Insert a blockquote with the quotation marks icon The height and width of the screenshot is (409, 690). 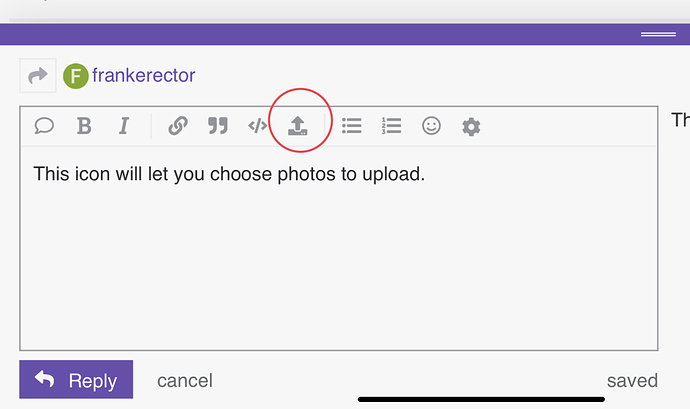click(x=217, y=126)
